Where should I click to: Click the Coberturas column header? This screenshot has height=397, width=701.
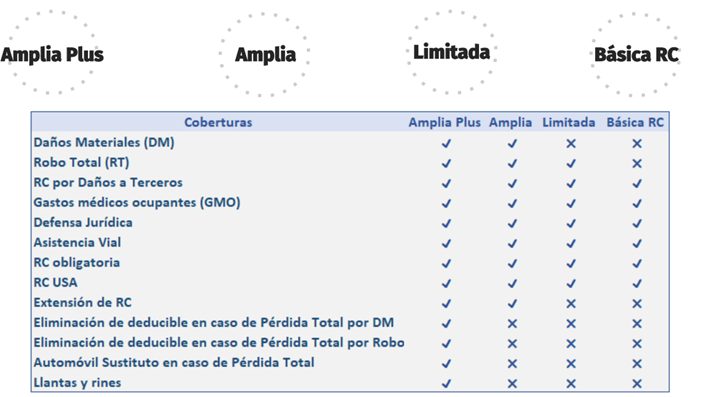[218, 122]
